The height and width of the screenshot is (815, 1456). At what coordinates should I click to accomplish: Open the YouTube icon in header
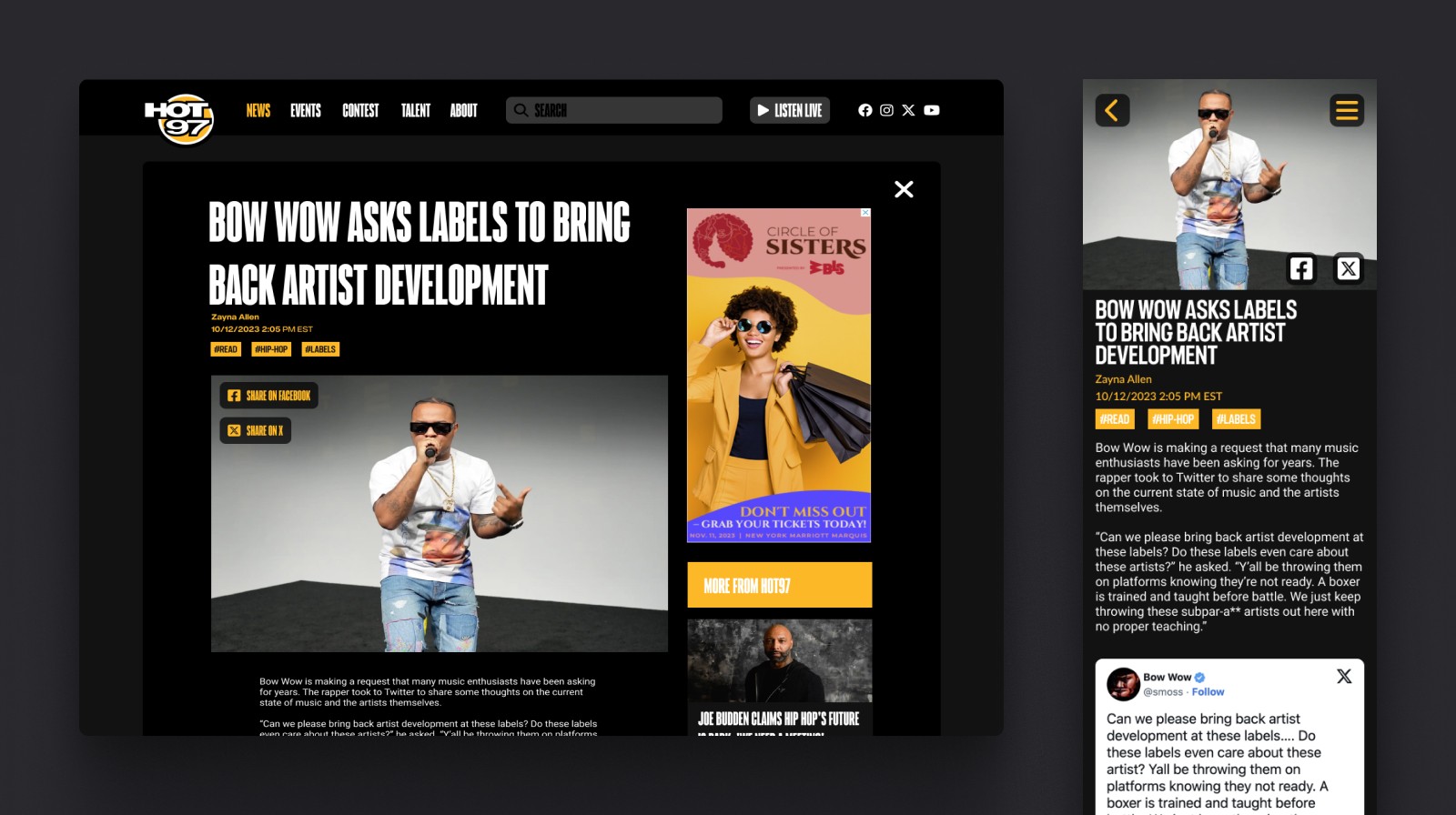pos(932,110)
